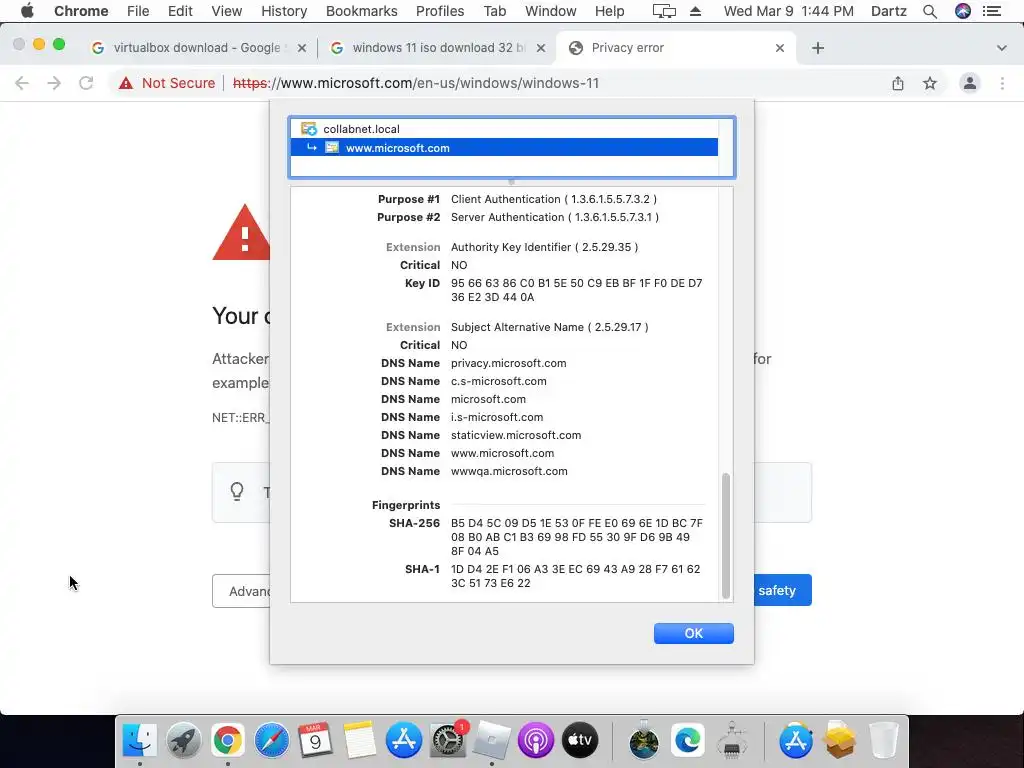1024x768 pixels.
Task: Open Trash in the Dock
Action: coord(884,740)
